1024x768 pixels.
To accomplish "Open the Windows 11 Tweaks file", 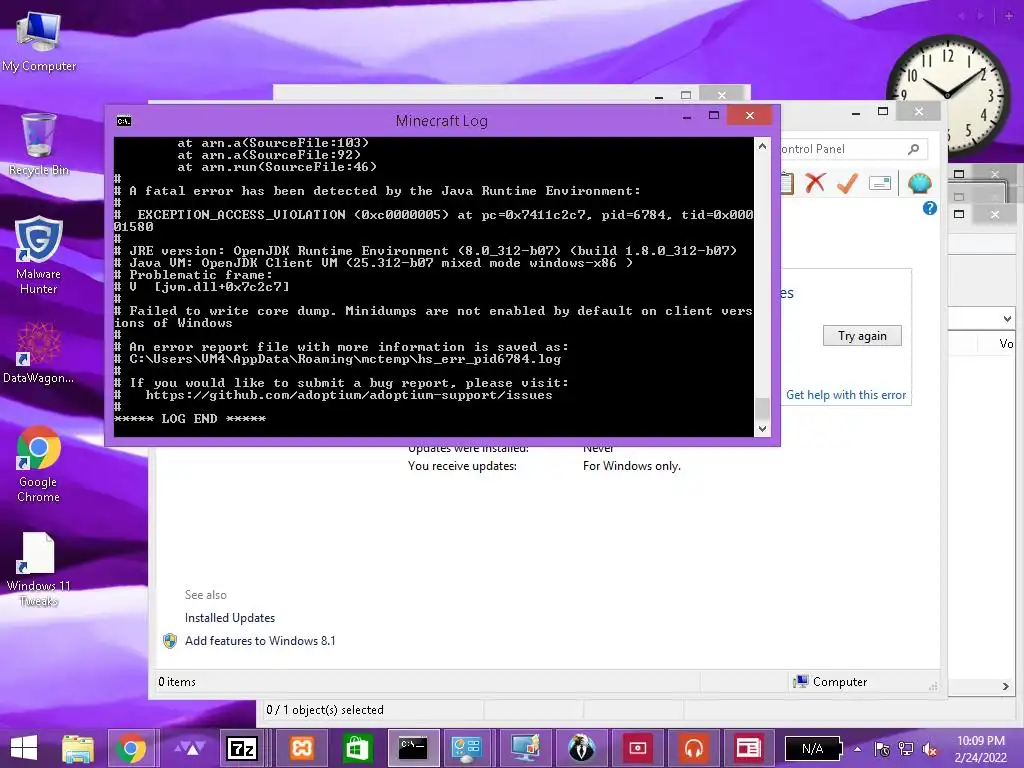I will 39,569.
